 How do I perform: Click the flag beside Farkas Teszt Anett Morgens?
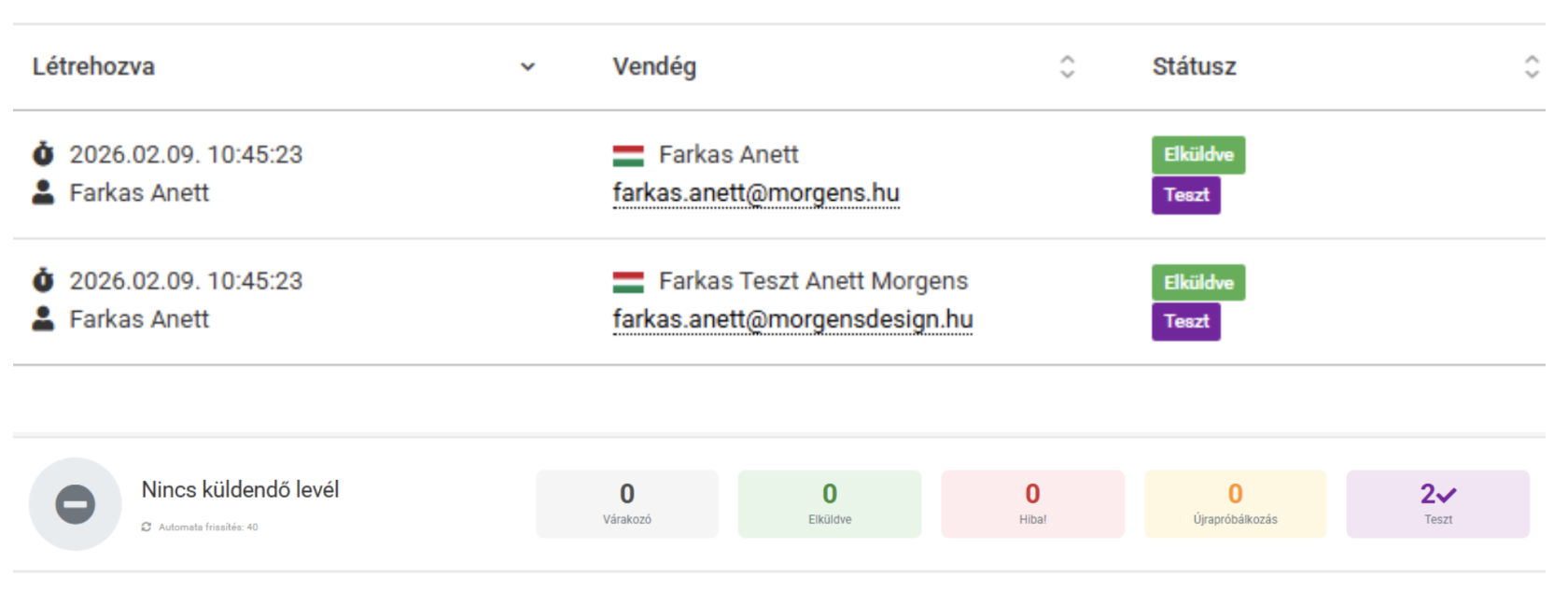coord(628,281)
